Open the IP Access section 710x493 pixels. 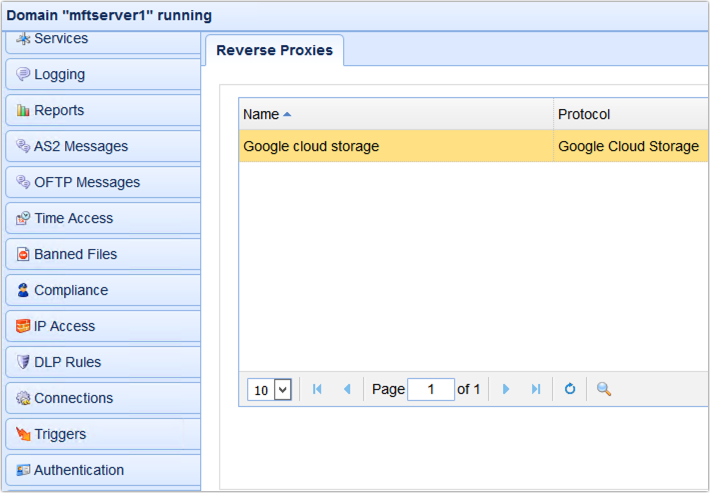click(x=64, y=326)
